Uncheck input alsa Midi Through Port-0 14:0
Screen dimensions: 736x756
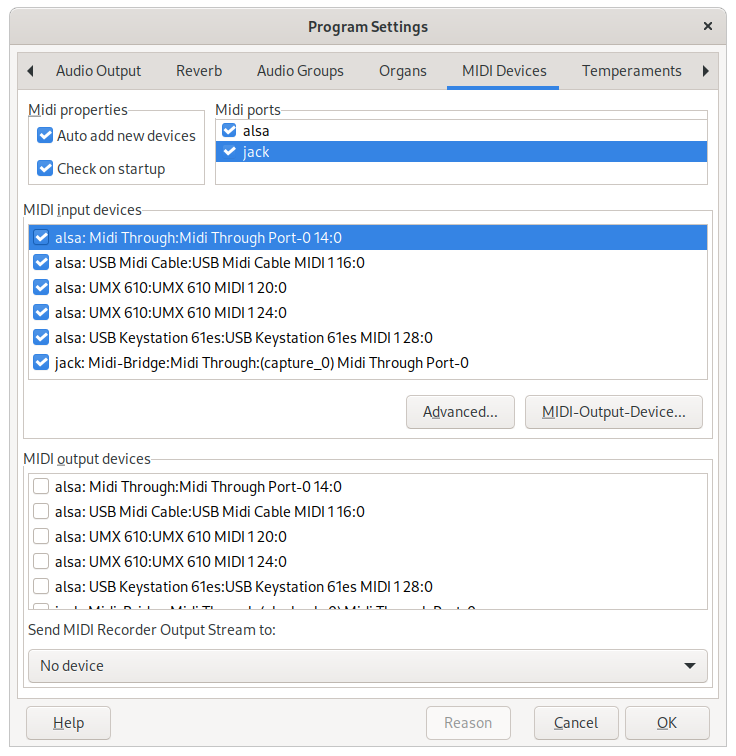pos(41,237)
